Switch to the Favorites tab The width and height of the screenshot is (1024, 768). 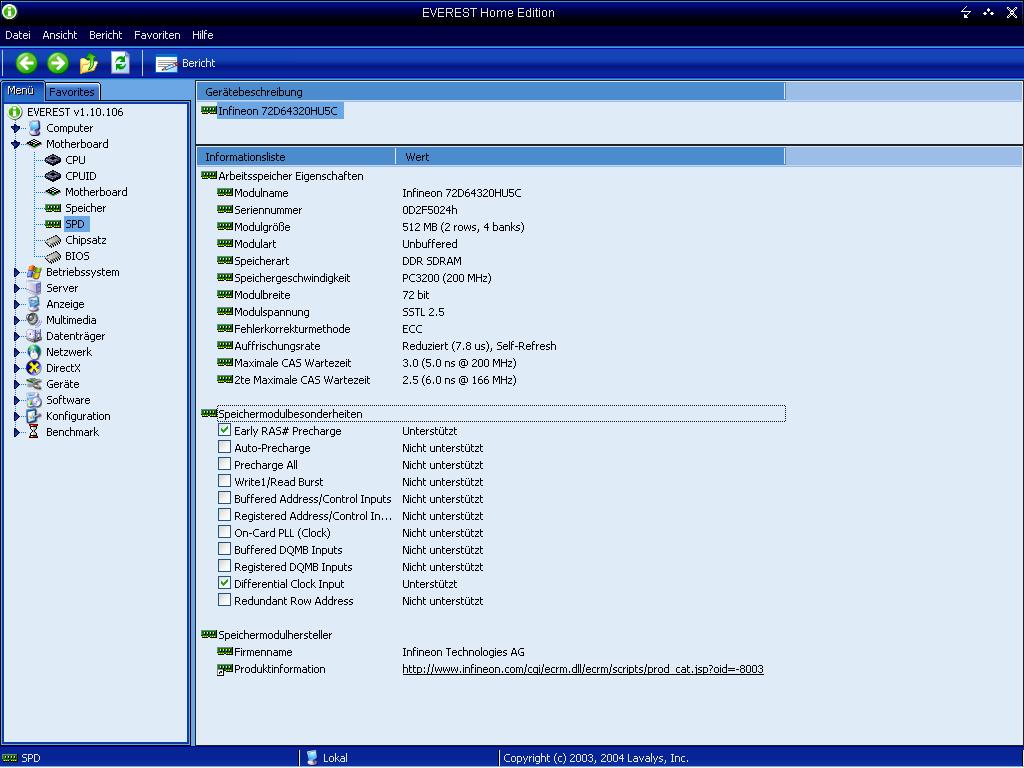pos(72,92)
